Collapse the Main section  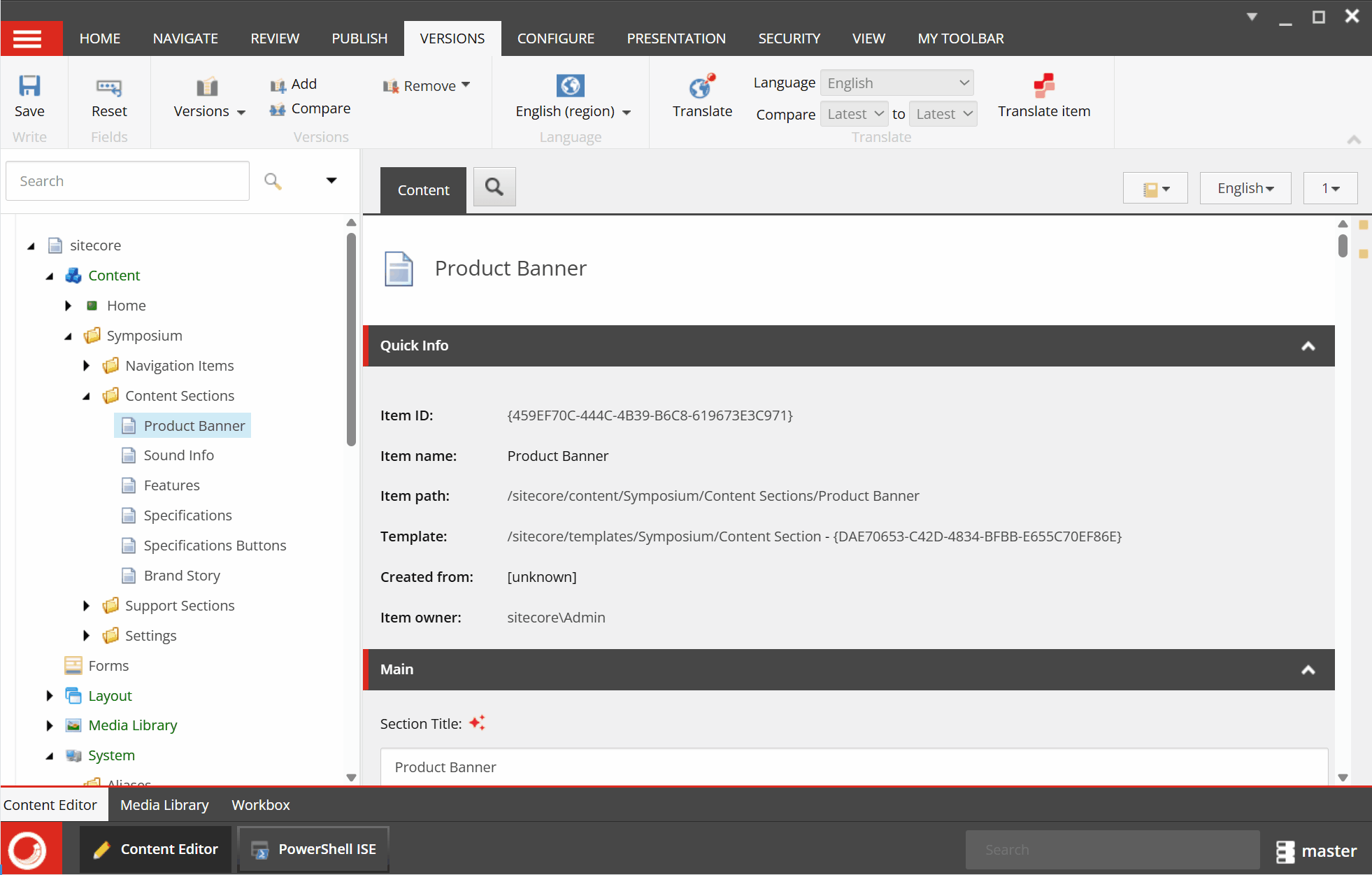pos(1308,670)
